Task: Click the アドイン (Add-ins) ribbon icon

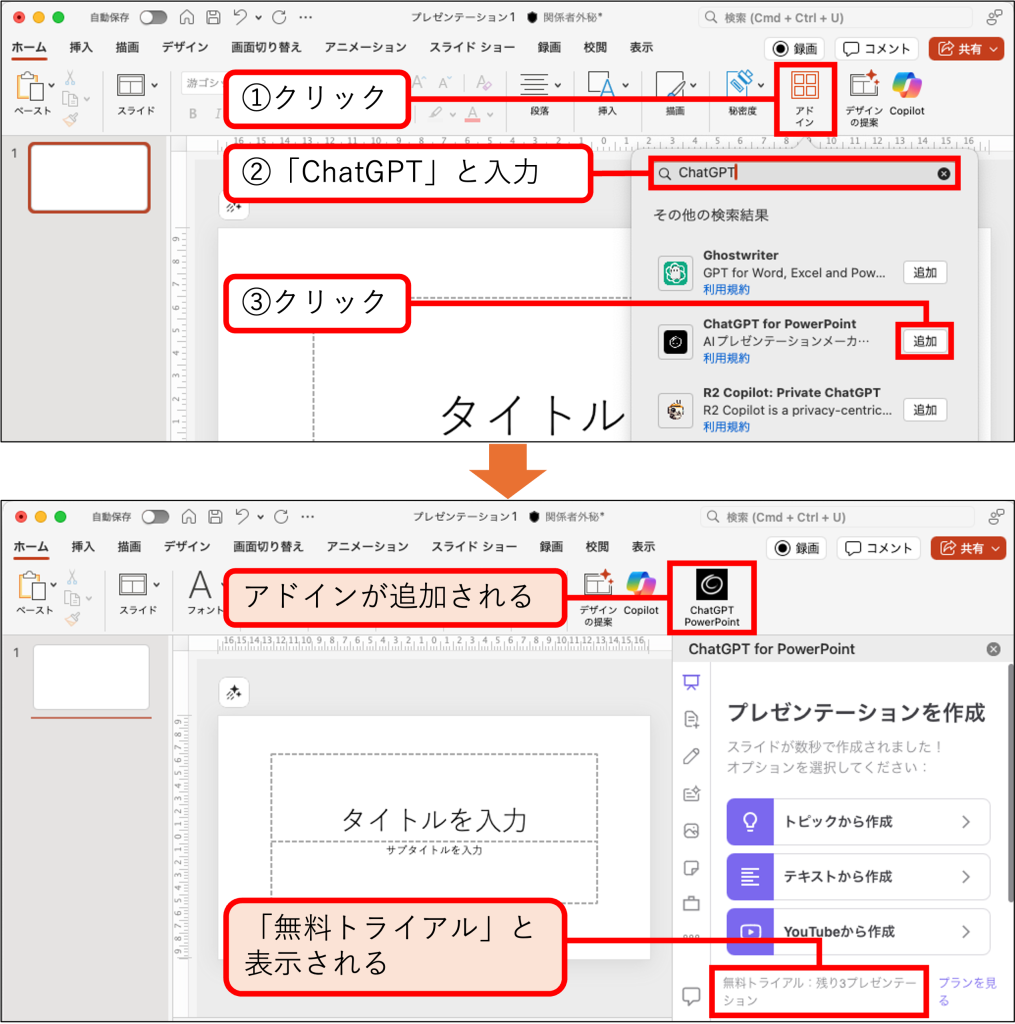Action: coord(805,98)
